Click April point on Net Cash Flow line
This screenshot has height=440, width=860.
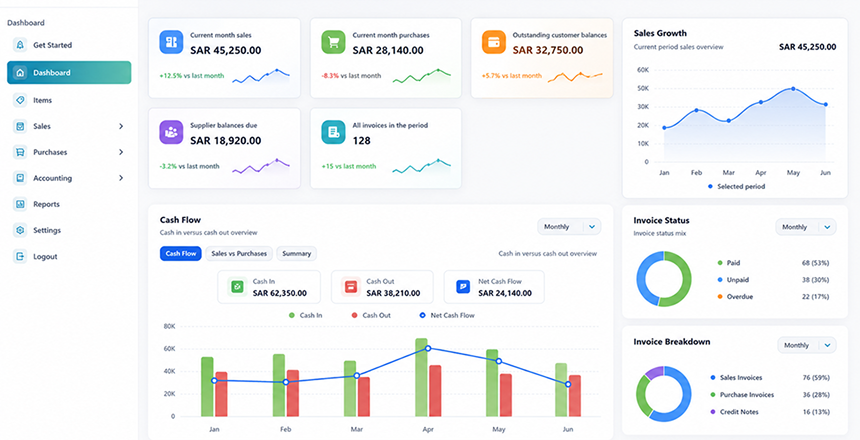(428, 348)
